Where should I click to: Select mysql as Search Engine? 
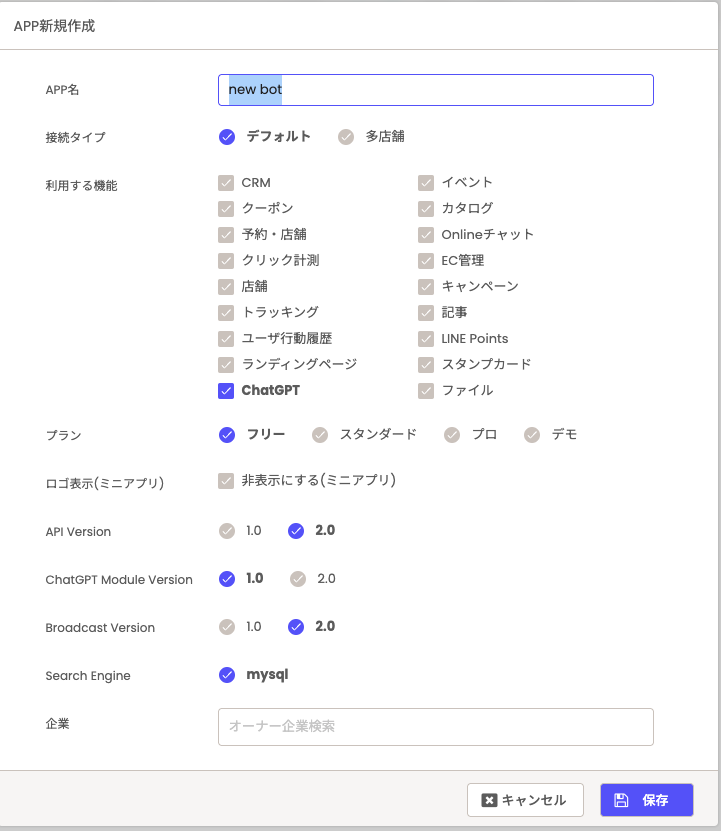click(x=227, y=675)
